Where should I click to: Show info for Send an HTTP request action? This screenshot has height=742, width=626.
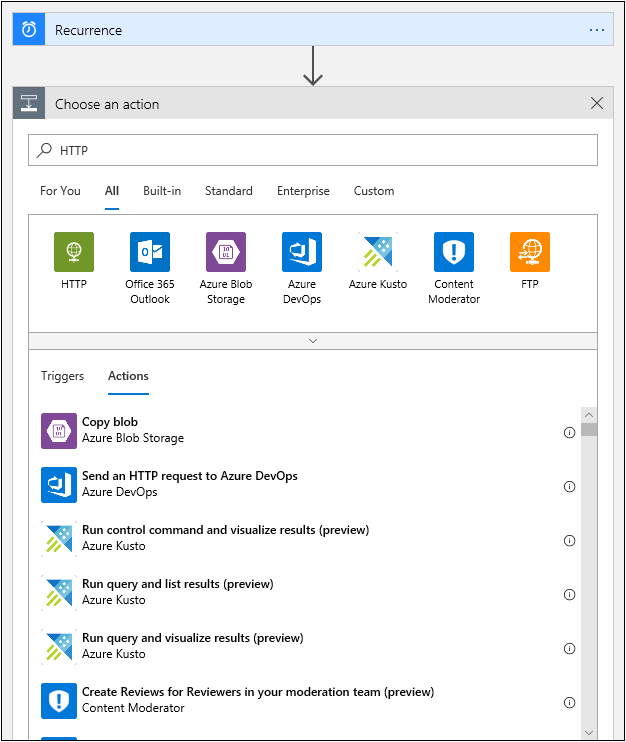(x=569, y=486)
